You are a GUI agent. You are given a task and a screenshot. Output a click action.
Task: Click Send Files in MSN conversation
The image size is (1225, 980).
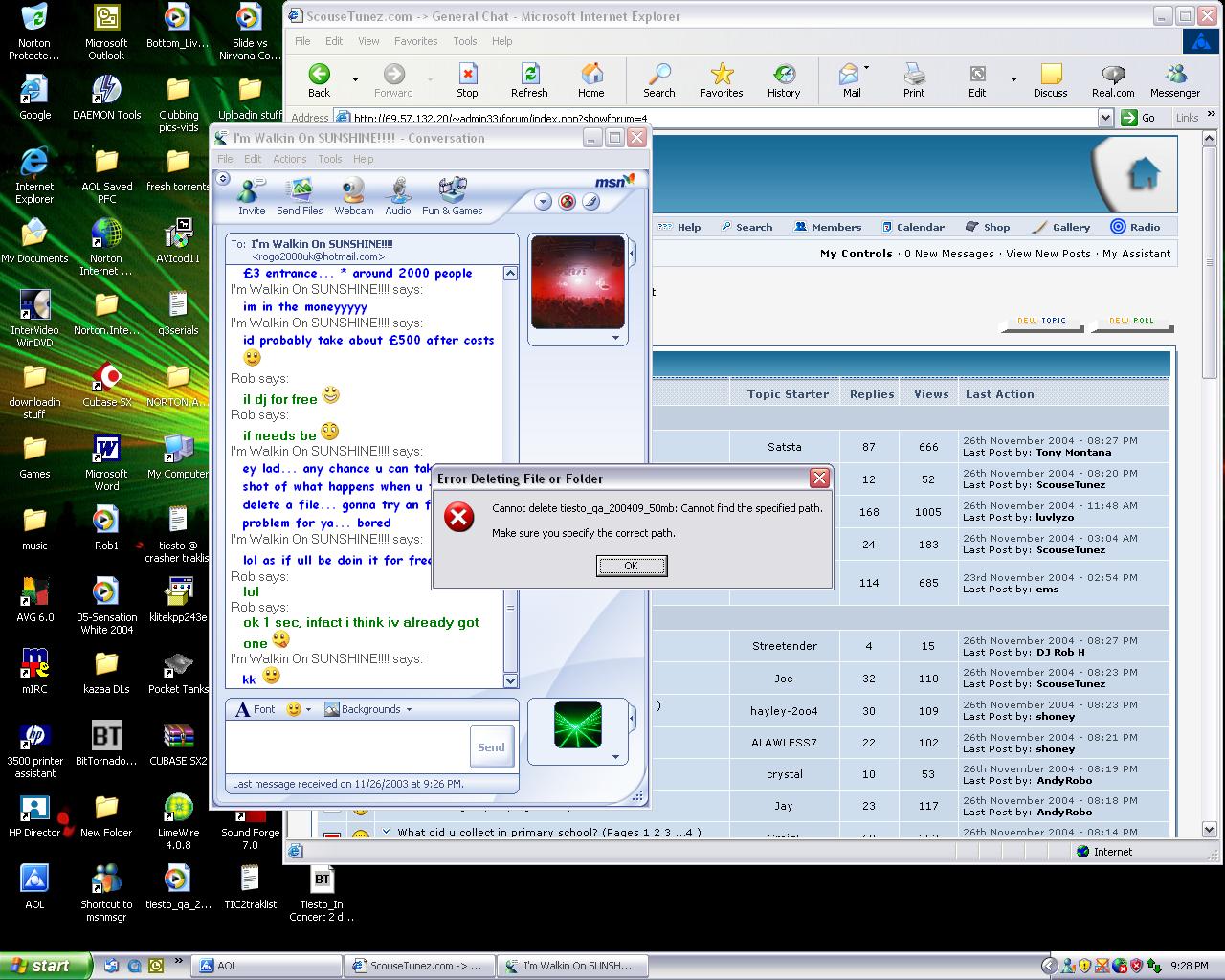point(300,197)
